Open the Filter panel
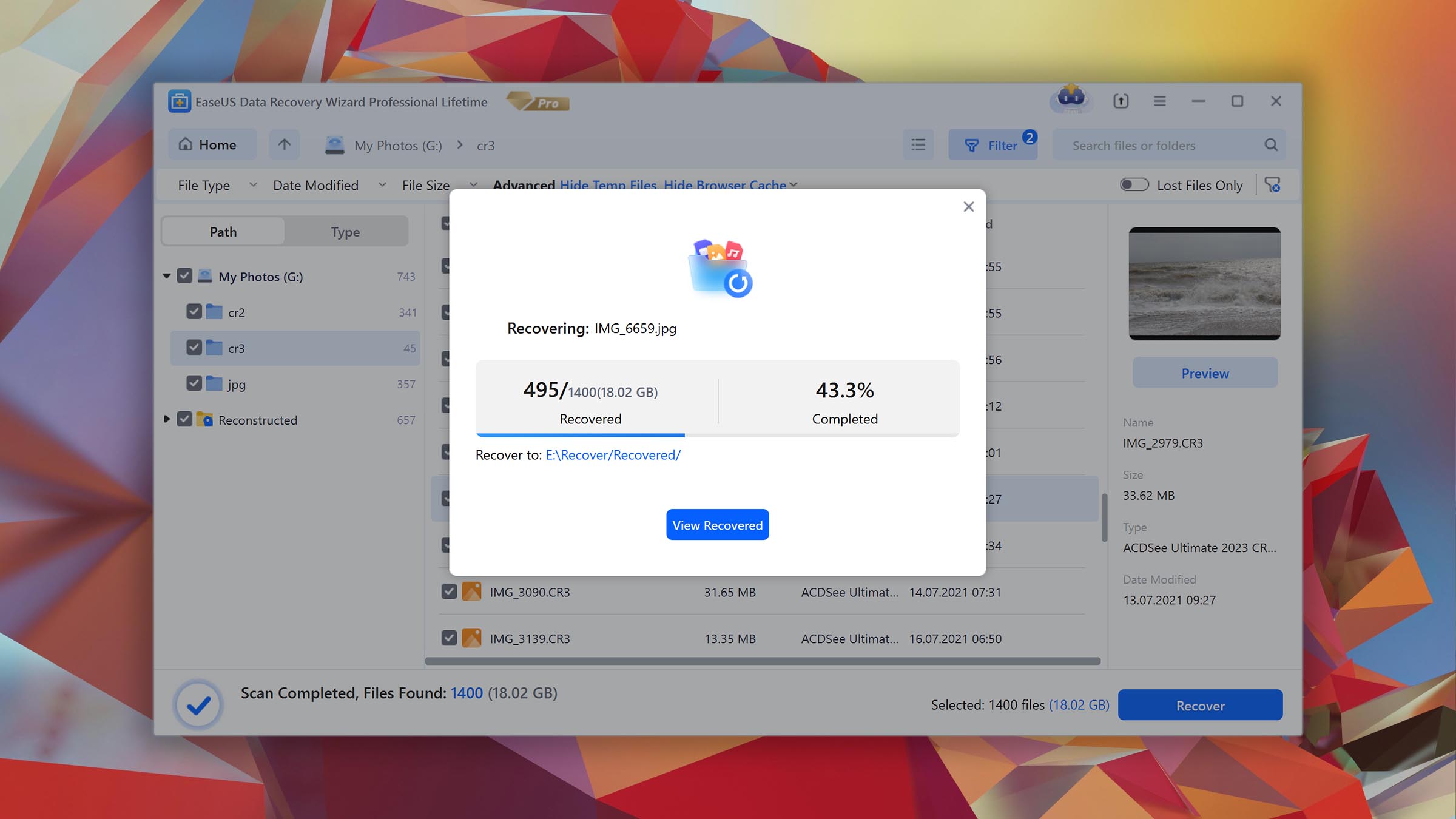1456x819 pixels. 993,145
